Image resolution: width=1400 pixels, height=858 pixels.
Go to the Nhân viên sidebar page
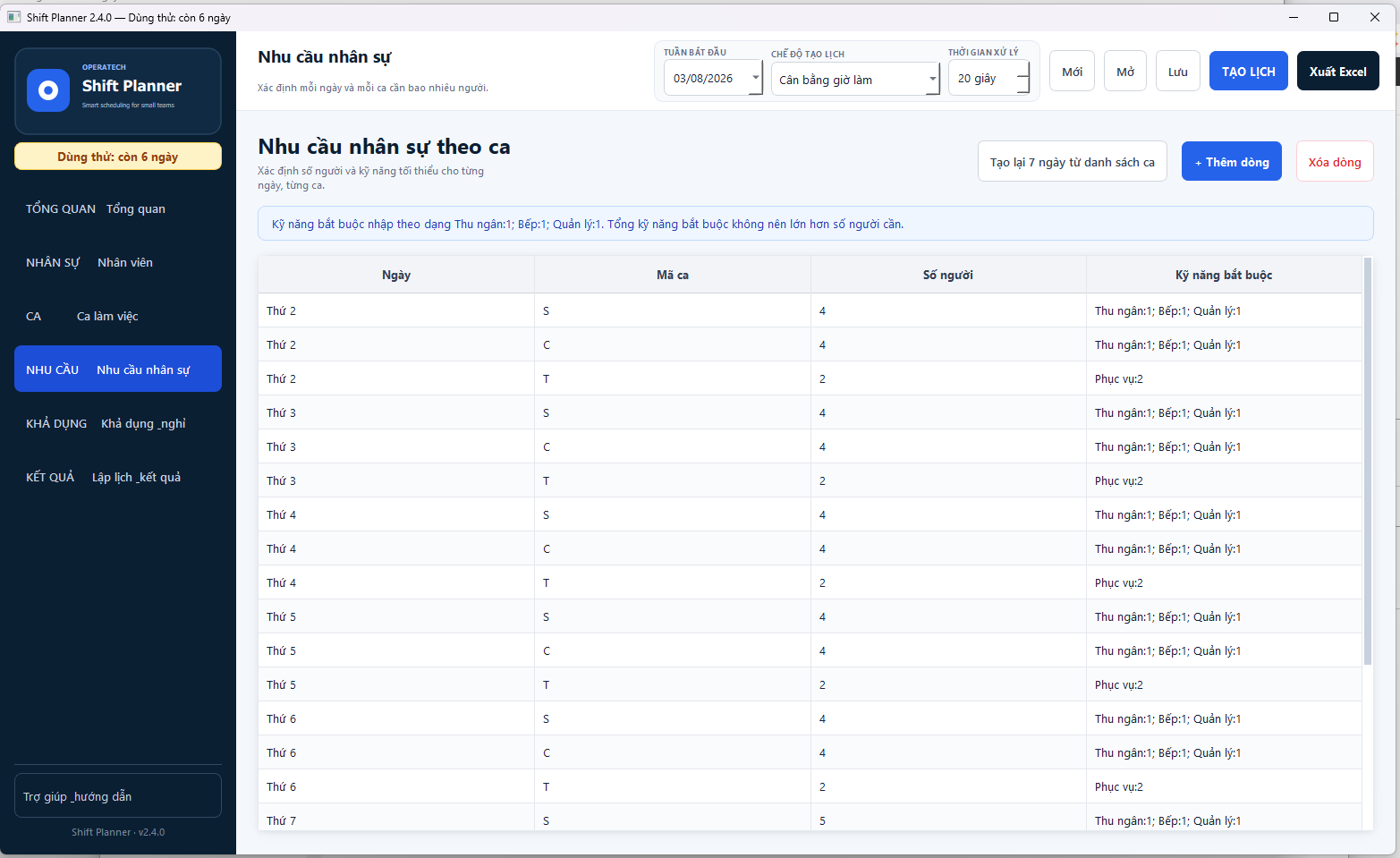[118, 262]
